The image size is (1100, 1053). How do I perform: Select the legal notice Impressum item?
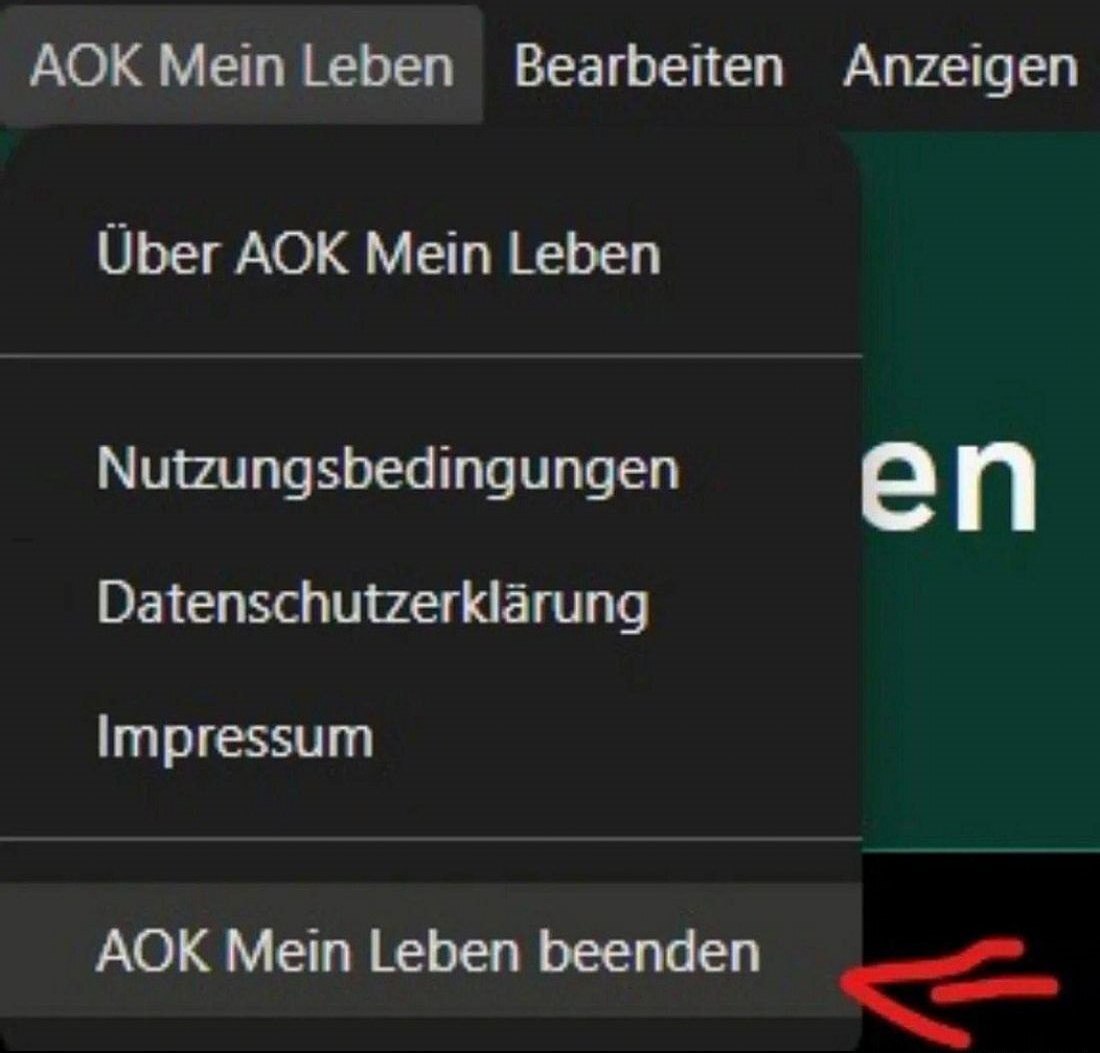[234, 737]
